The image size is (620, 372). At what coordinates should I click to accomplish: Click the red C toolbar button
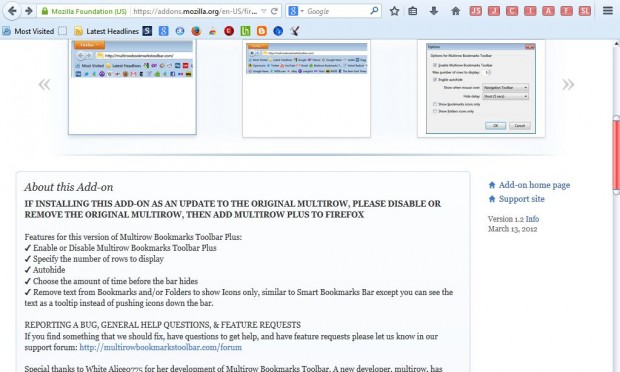point(512,11)
